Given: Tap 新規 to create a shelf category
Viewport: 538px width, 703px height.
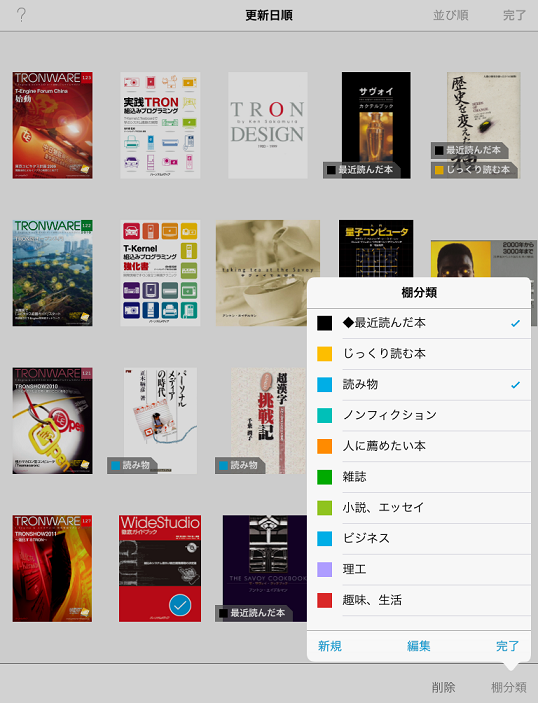Looking at the screenshot, I should (x=330, y=646).
